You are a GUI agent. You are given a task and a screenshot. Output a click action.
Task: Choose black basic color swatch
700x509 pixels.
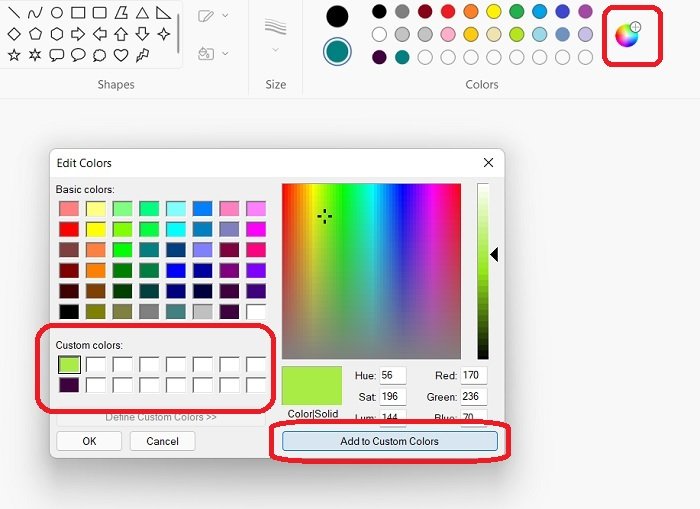pos(69,311)
